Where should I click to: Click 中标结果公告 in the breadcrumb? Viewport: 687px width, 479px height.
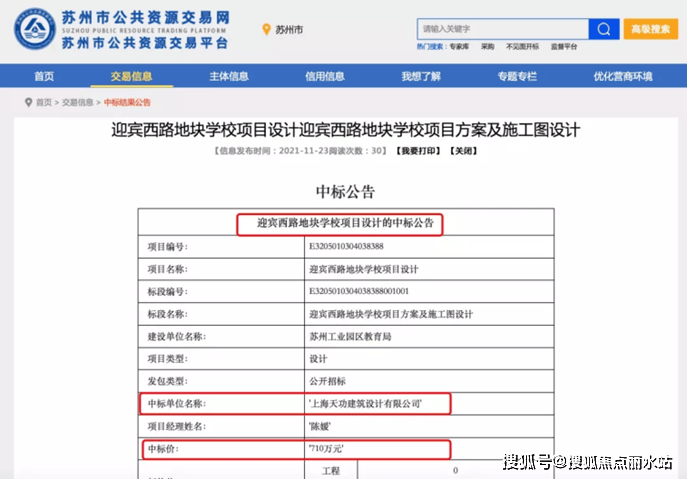coord(127,102)
